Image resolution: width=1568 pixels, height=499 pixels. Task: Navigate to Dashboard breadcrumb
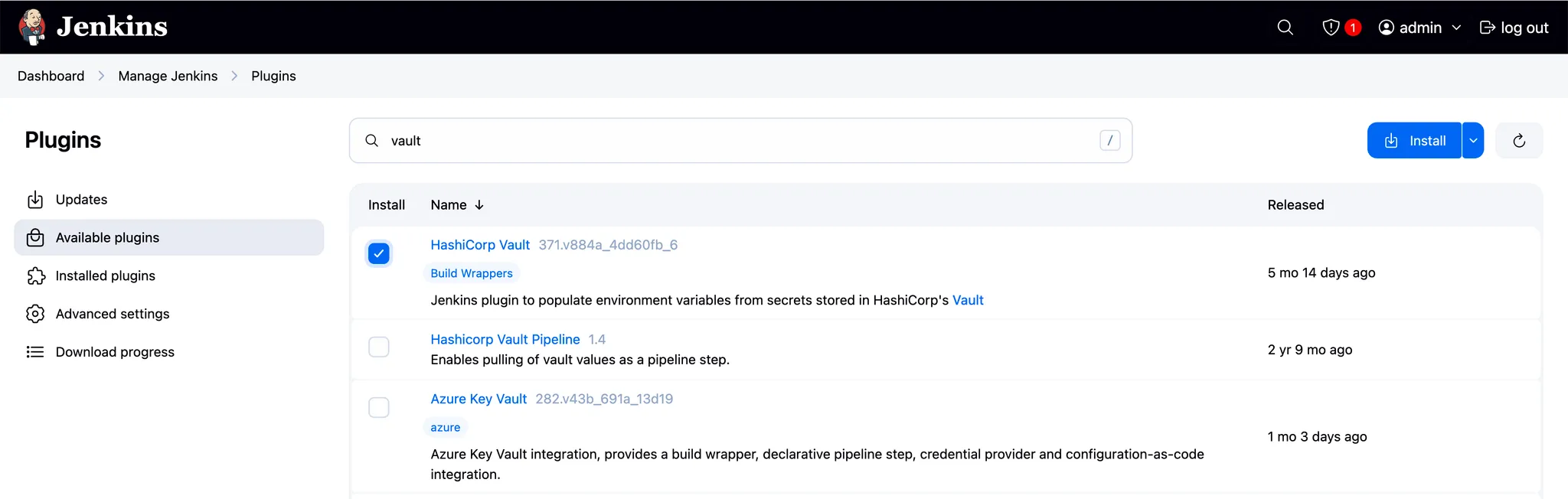pos(51,76)
